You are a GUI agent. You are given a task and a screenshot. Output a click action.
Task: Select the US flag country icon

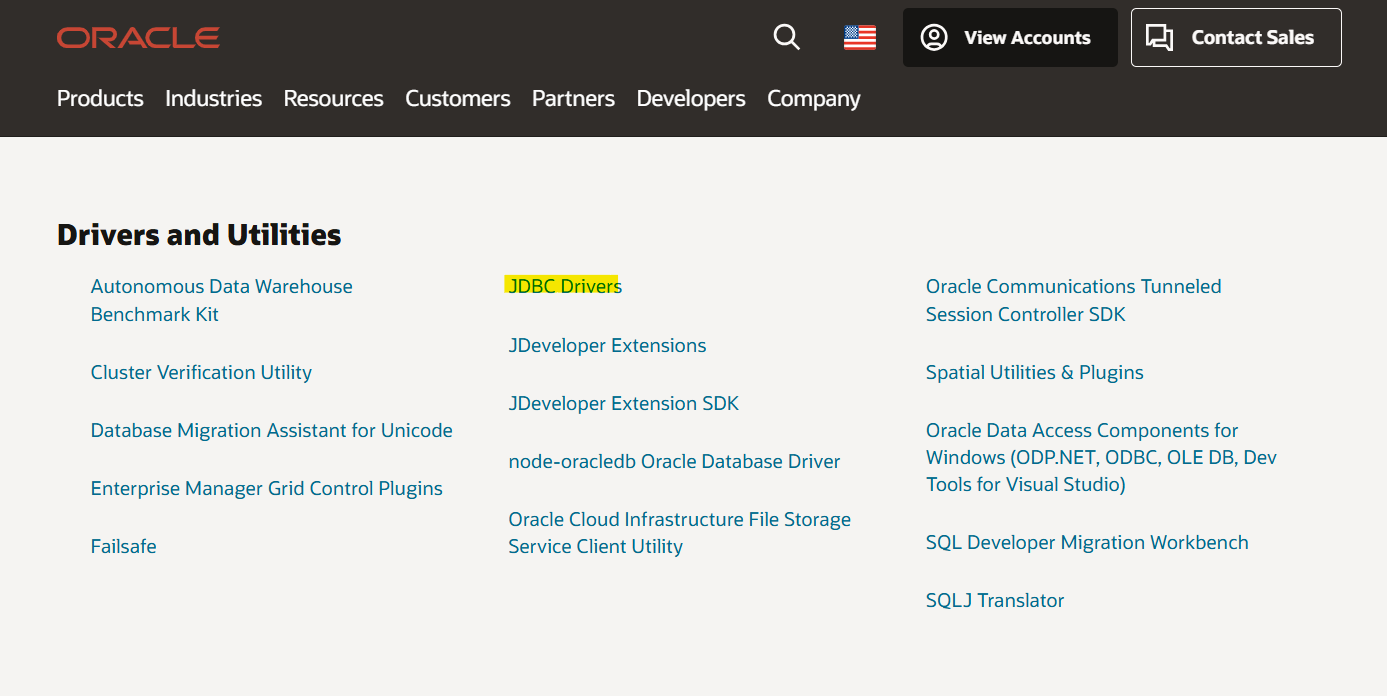click(x=860, y=38)
